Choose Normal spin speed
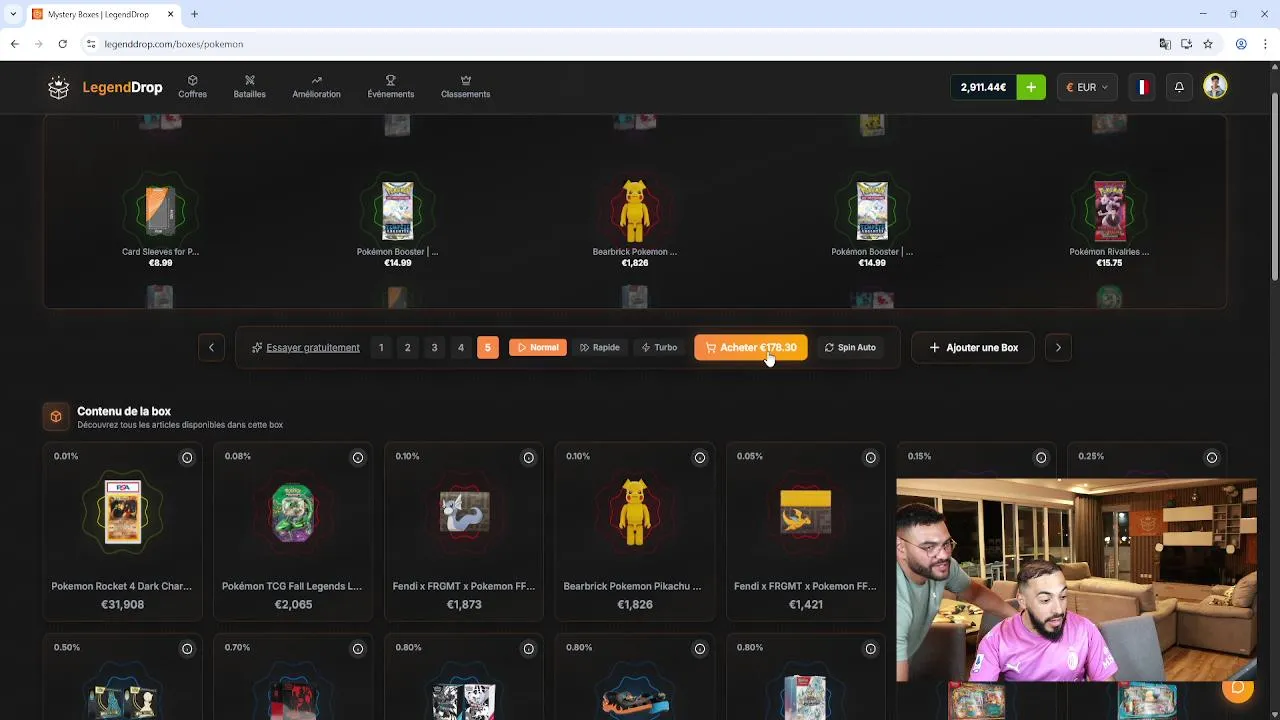 (x=538, y=348)
